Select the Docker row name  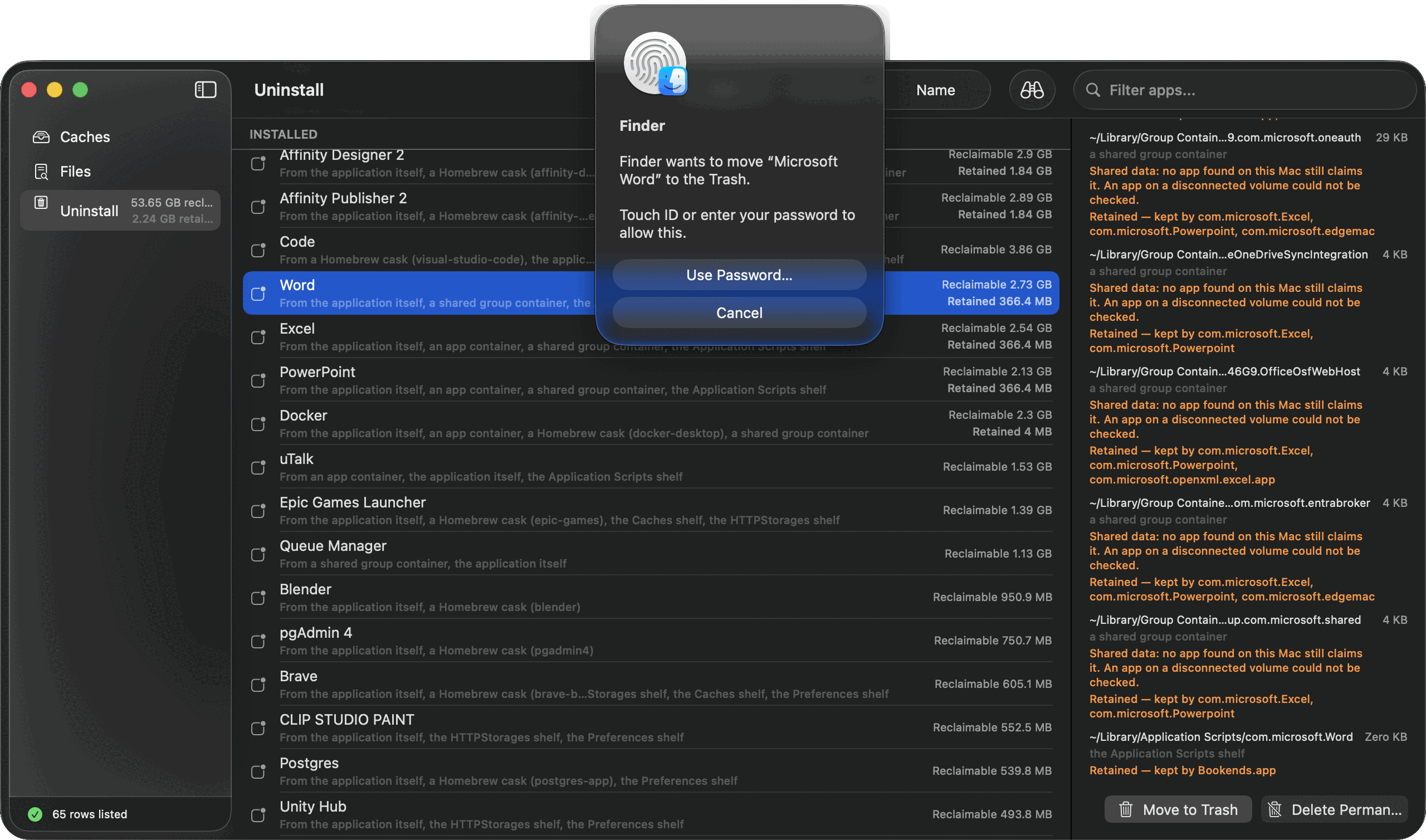pos(304,416)
